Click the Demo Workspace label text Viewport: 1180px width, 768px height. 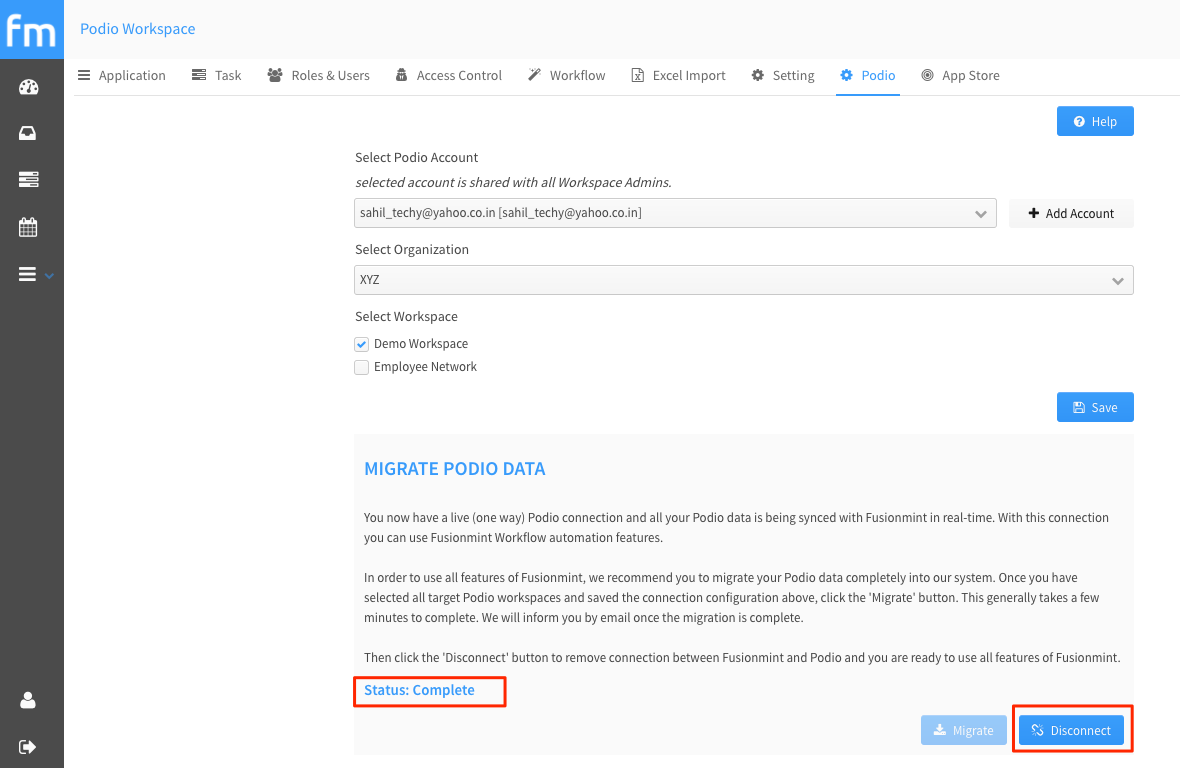[x=421, y=344]
